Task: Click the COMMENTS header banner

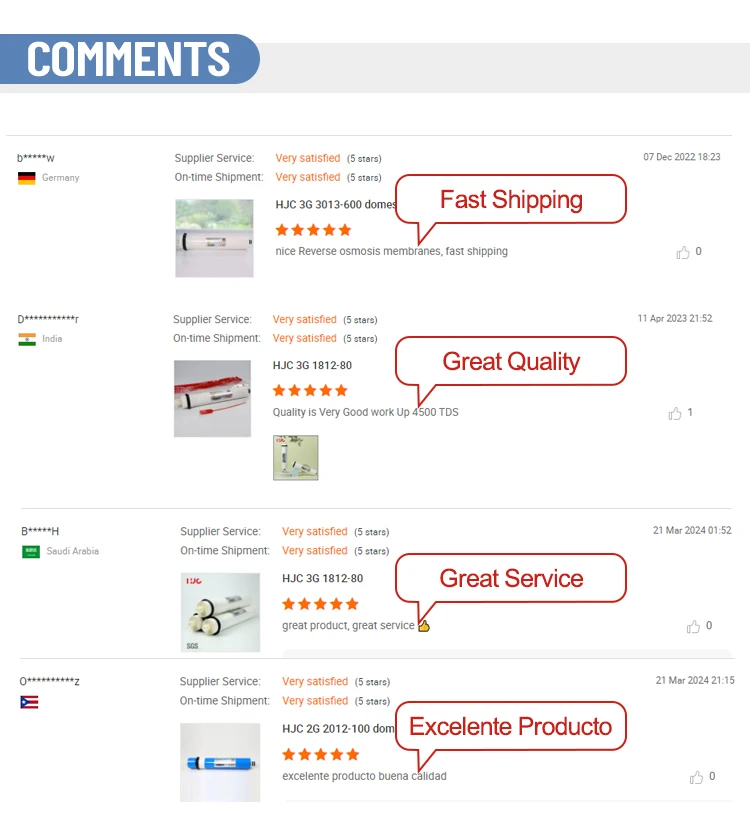Action: click(130, 59)
